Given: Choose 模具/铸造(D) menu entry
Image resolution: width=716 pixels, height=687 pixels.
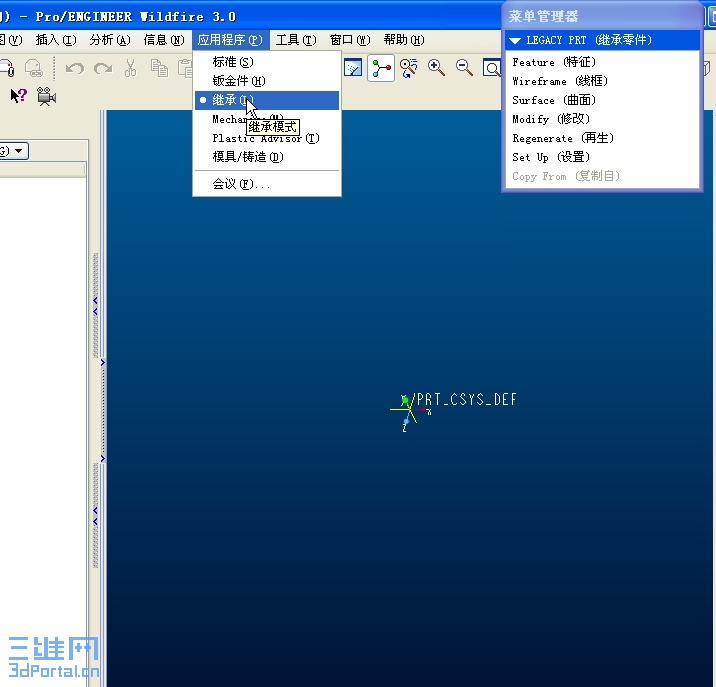Looking at the screenshot, I should coord(267,157).
